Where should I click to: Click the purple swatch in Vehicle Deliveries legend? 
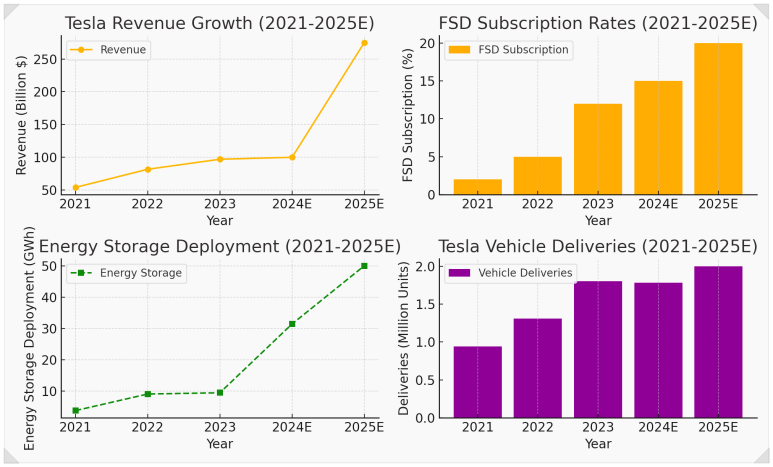pos(459,273)
